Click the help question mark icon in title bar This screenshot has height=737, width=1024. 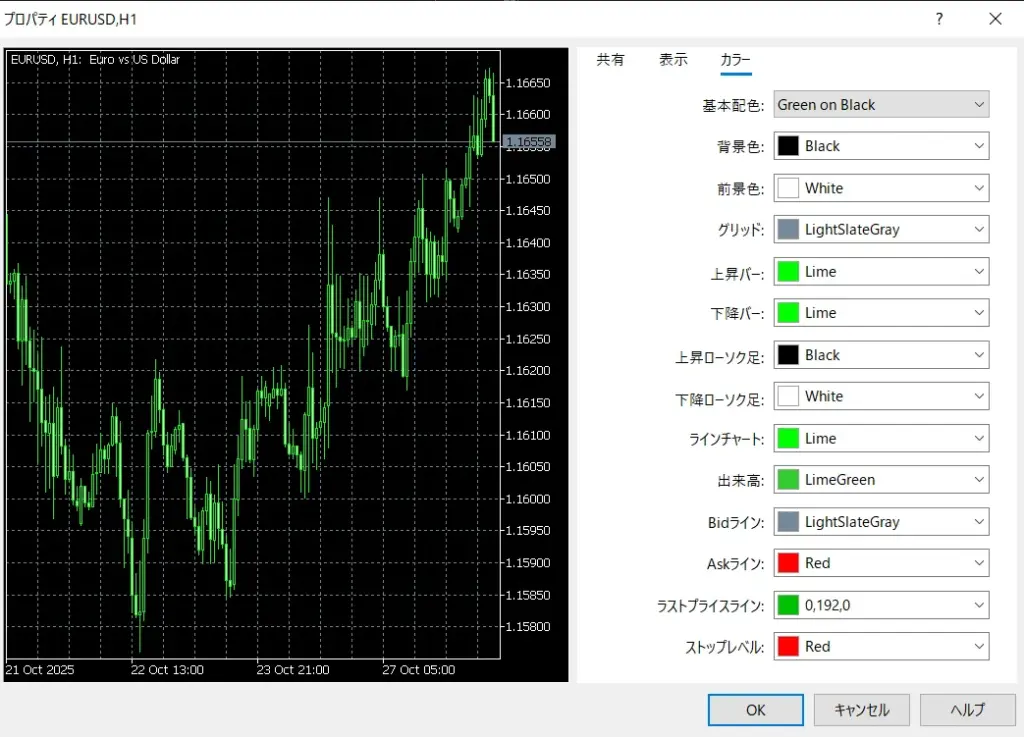point(939,19)
